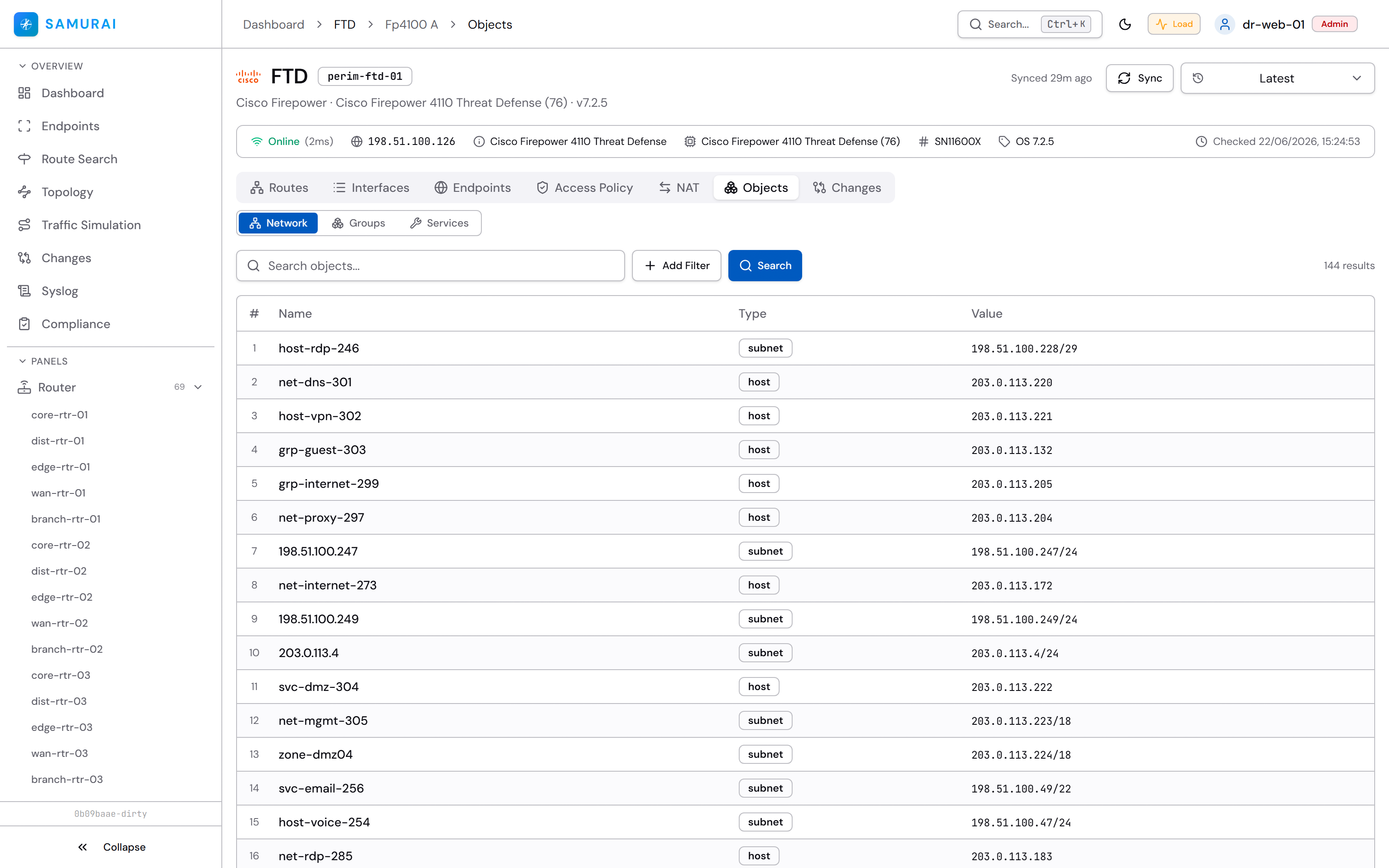The image size is (1389, 868).
Task: Collapse the Router panel list
Action: point(198,387)
